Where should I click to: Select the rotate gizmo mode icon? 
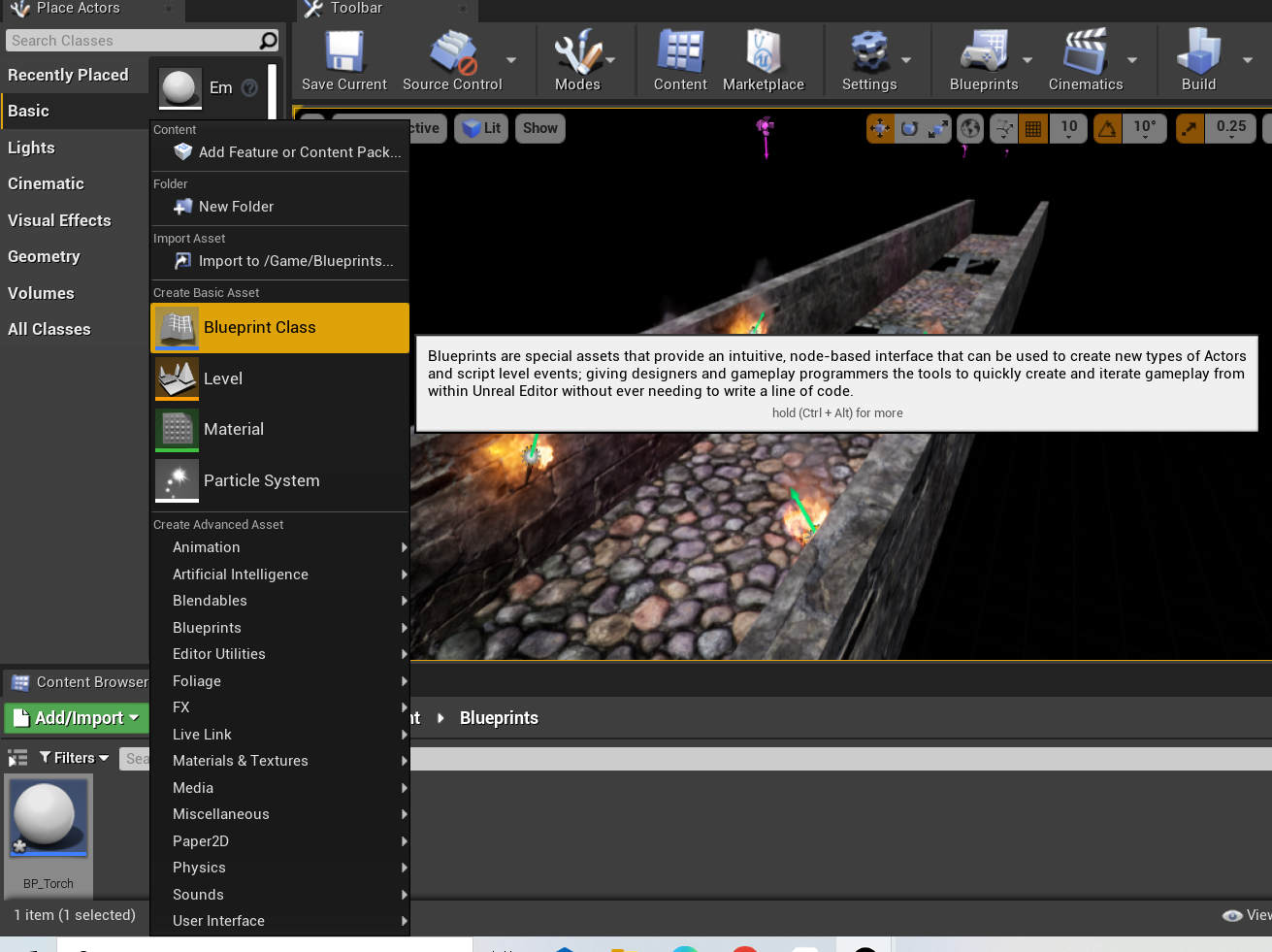coord(909,128)
